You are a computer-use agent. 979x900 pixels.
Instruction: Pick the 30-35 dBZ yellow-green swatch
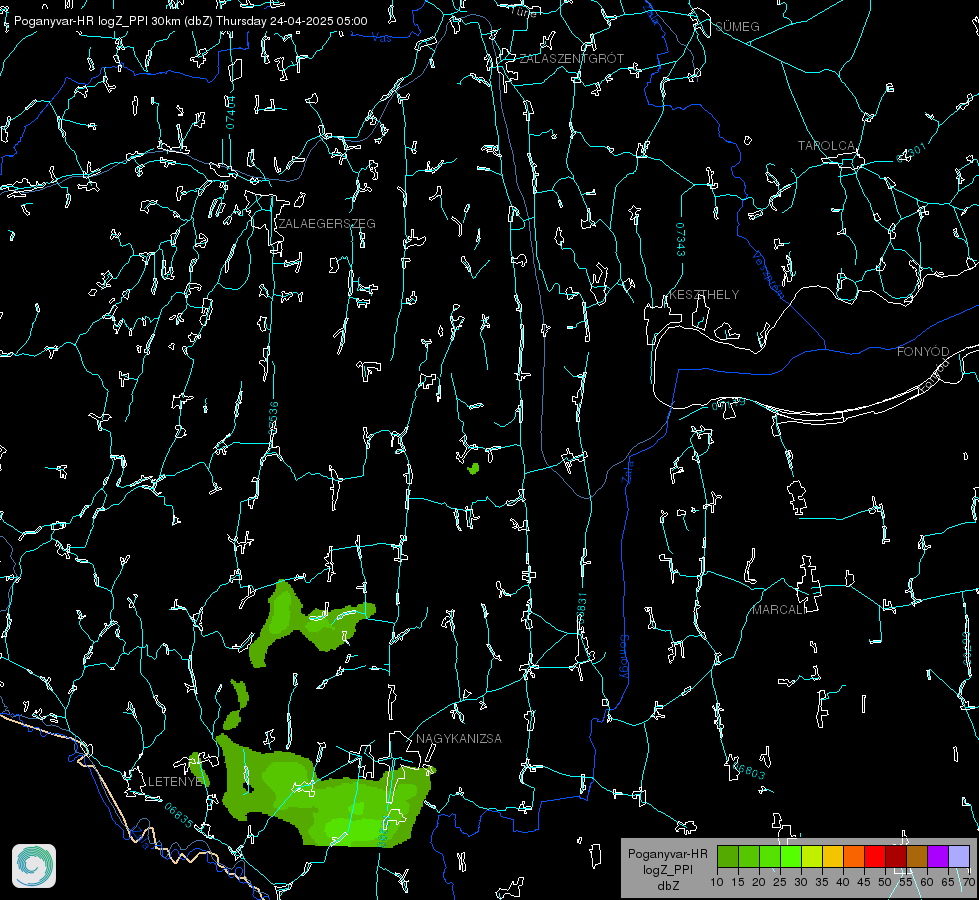click(812, 856)
